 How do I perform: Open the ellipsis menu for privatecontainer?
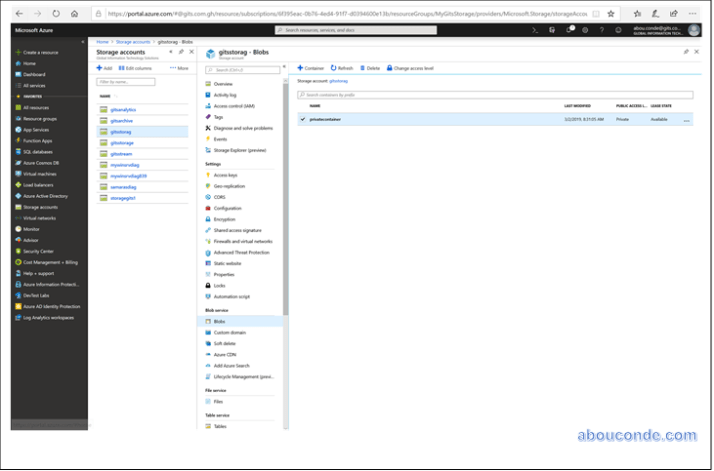point(686,120)
